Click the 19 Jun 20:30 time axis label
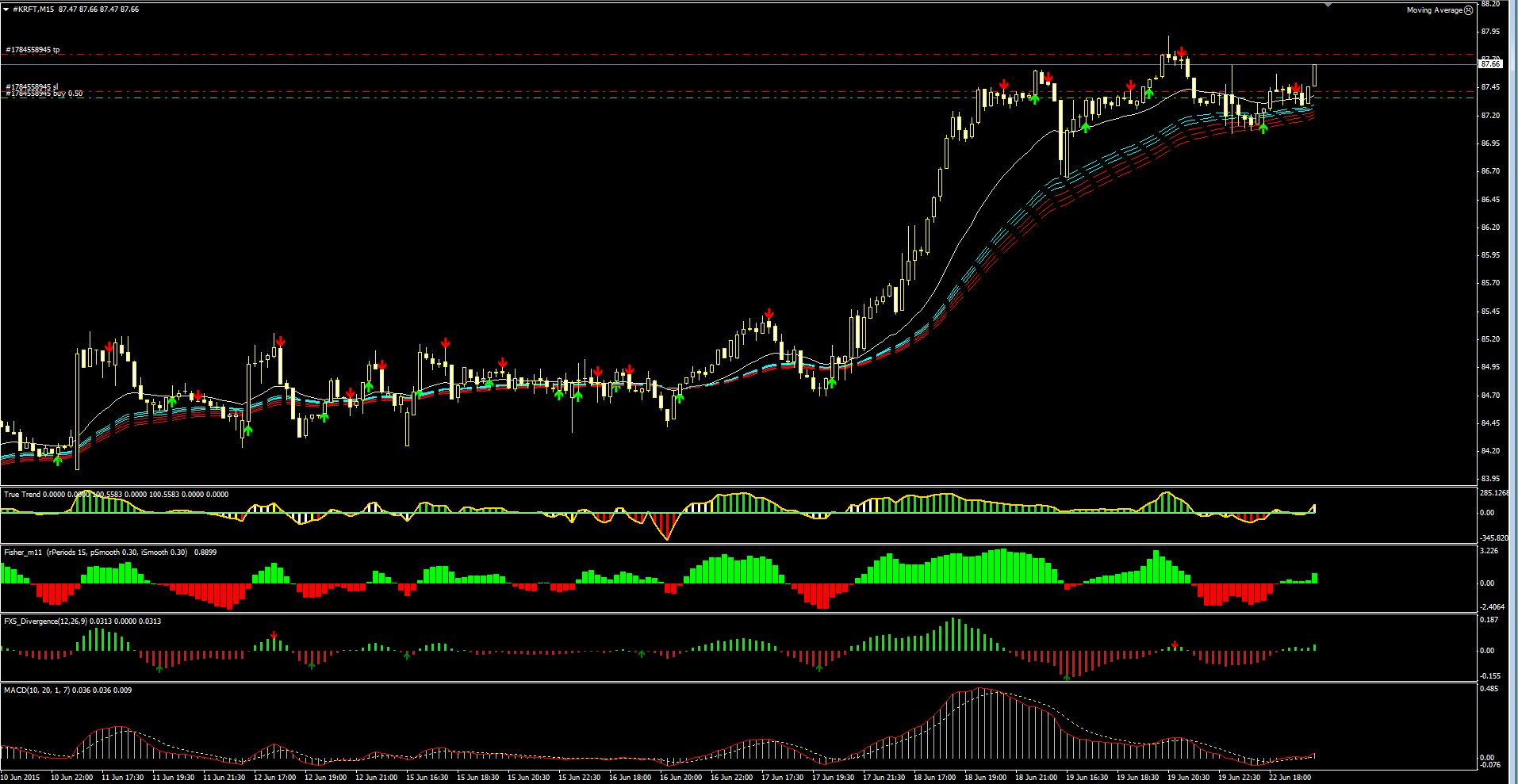 [1188, 778]
